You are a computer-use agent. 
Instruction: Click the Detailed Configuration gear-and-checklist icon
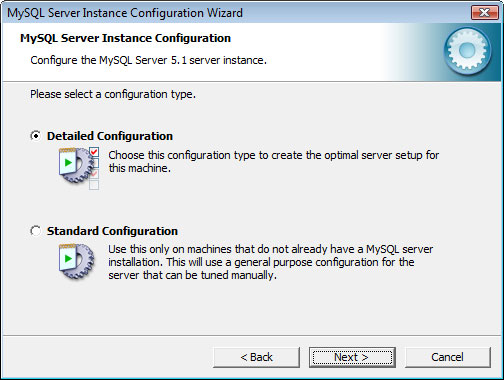[79, 168]
